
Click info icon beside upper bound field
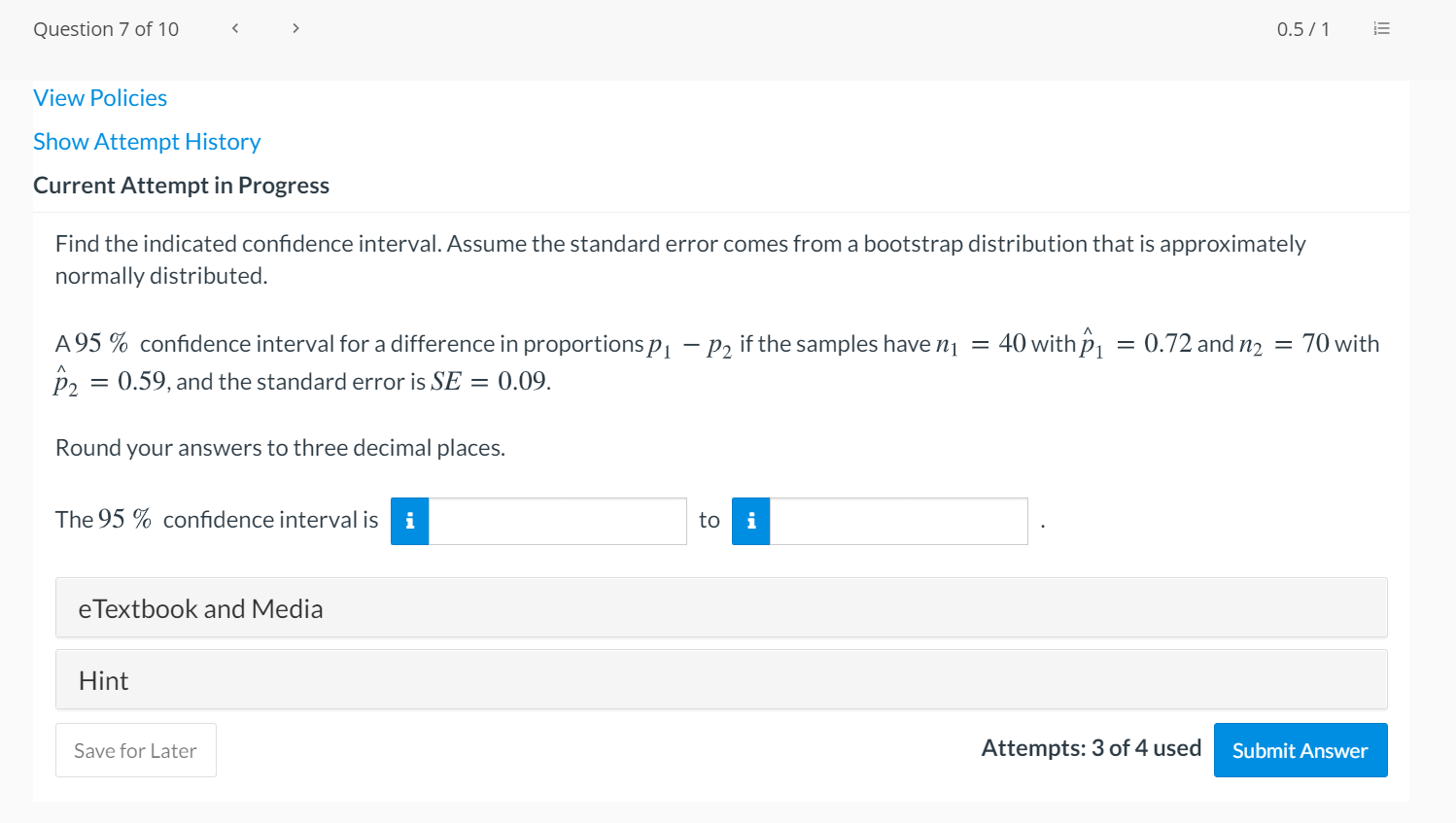point(751,522)
